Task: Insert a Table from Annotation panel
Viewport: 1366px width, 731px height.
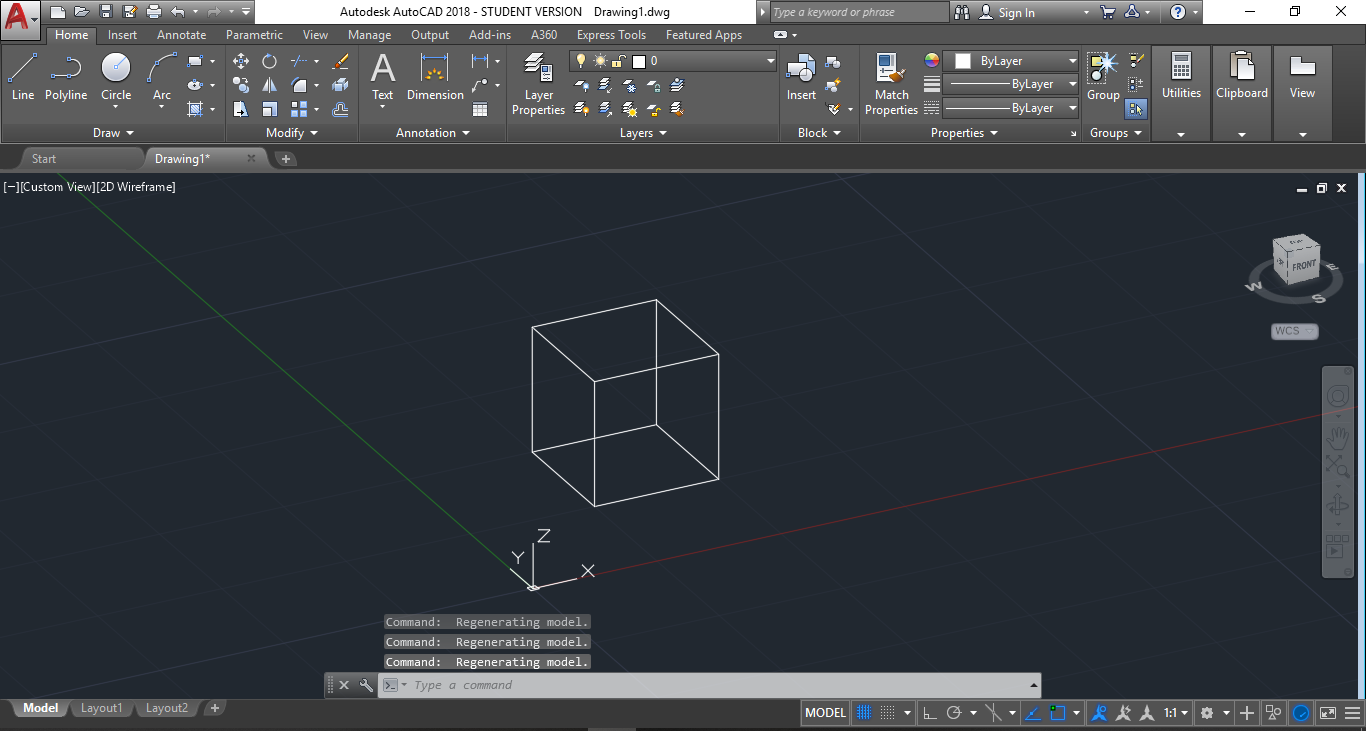Action: pos(480,109)
